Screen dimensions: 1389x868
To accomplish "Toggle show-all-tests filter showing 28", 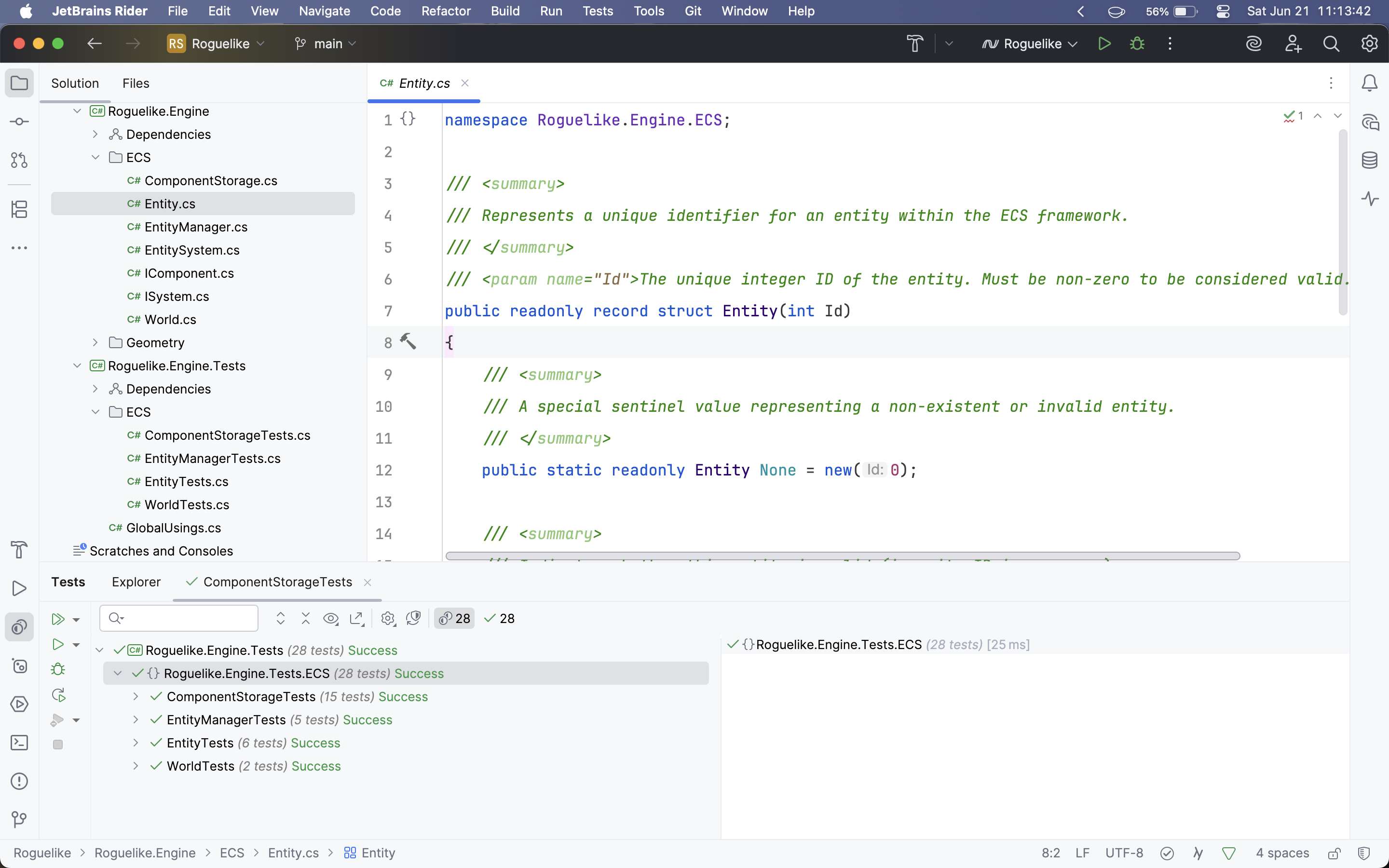I will (x=454, y=618).
